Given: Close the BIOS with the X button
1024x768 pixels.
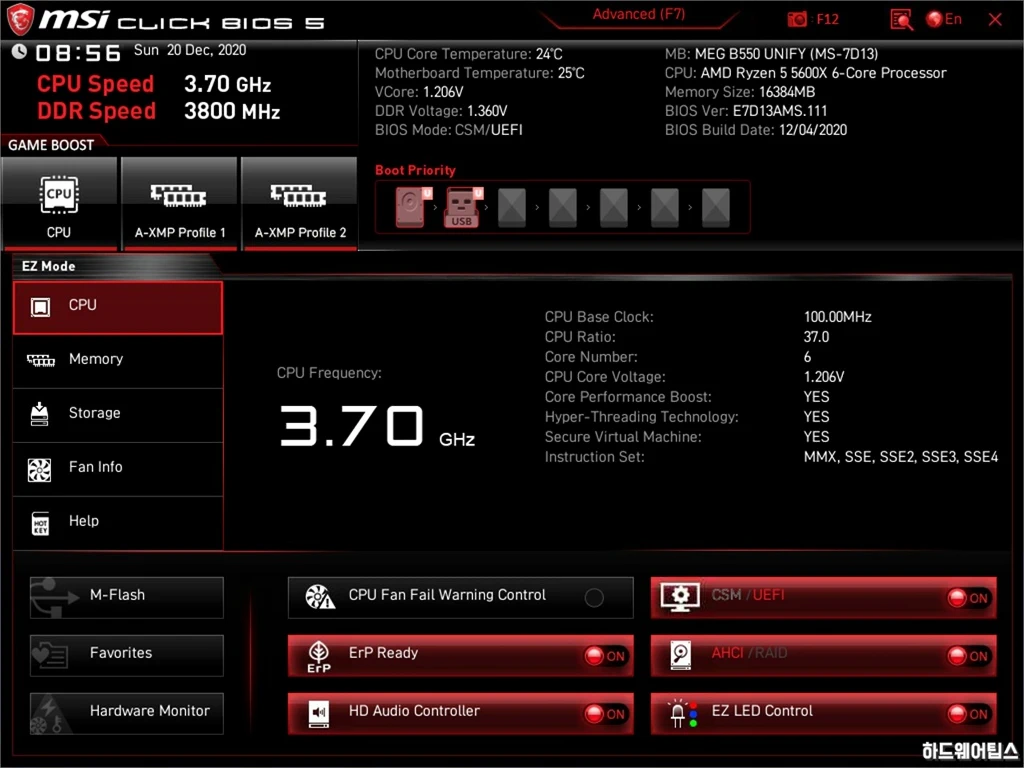Looking at the screenshot, I should [x=995, y=20].
